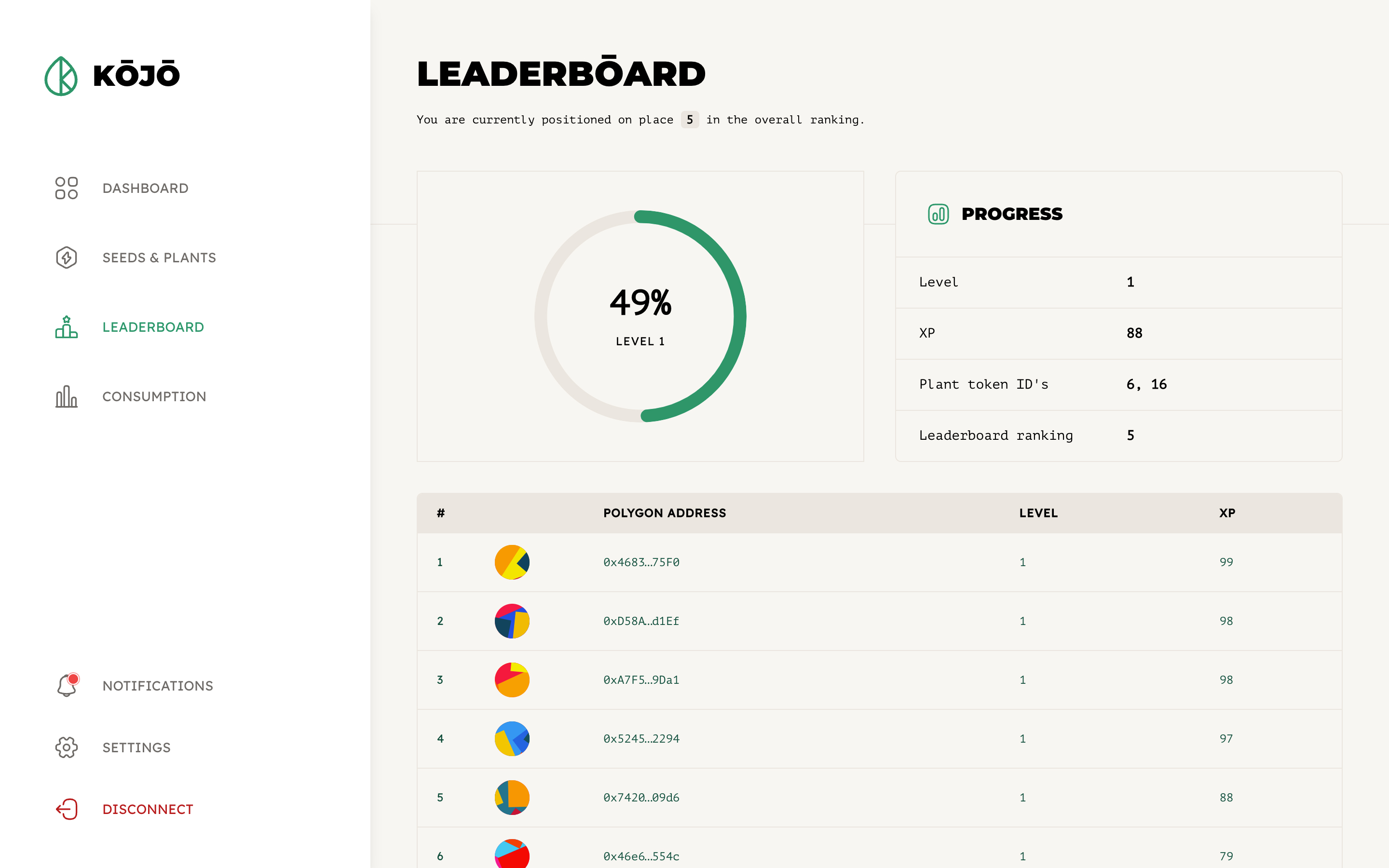This screenshot has width=1389, height=868.
Task: Click avatar for address 0xD58A...d1Ef
Action: pos(512,621)
